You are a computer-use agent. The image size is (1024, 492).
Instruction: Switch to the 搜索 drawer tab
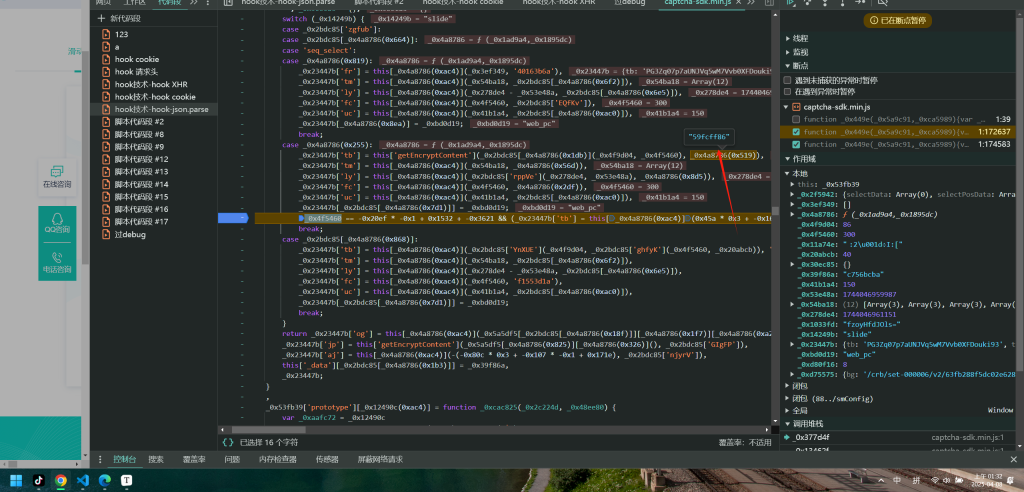[156, 459]
